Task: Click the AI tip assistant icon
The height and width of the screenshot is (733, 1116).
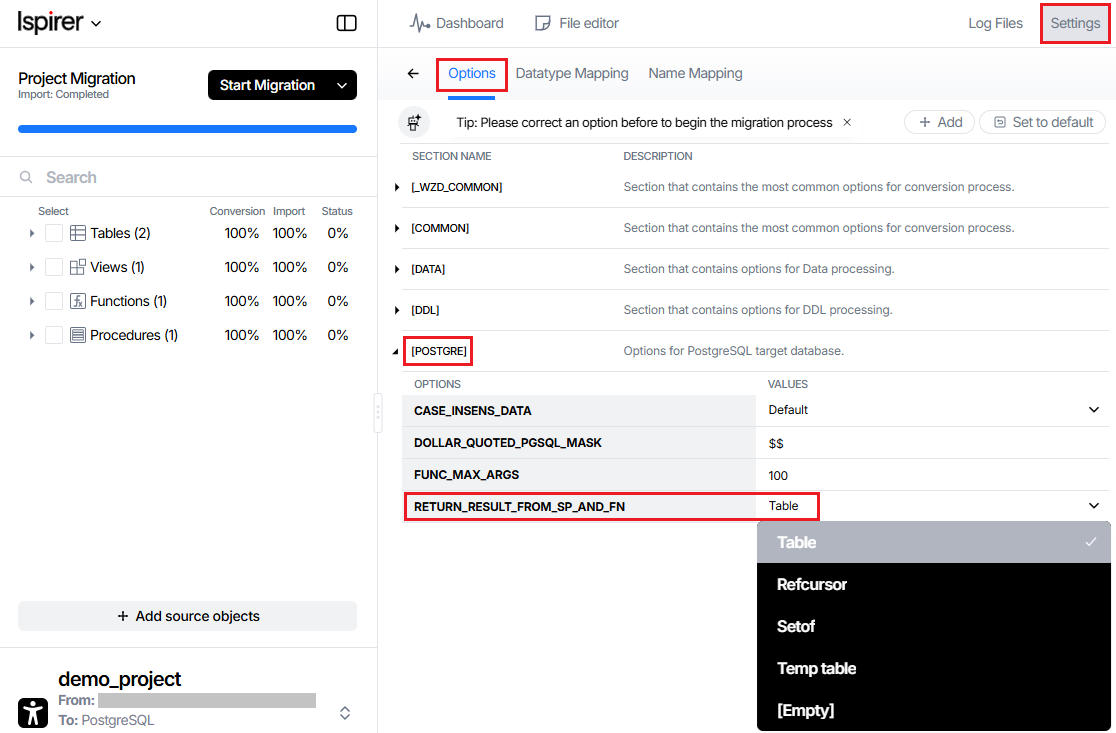Action: (x=414, y=122)
